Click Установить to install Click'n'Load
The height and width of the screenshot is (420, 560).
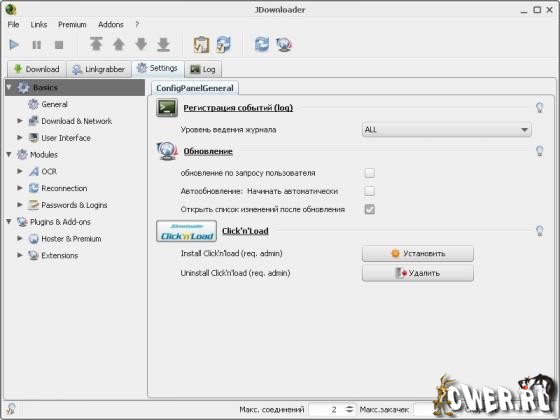[418, 254]
